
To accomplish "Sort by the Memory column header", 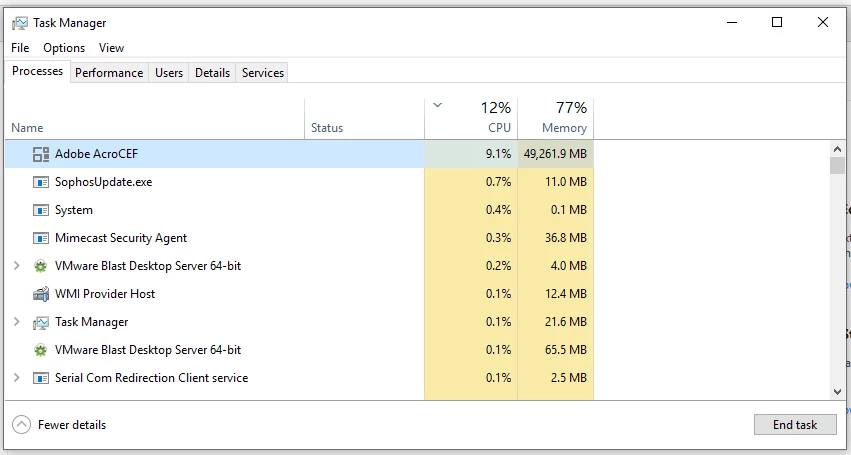I will pos(556,118).
